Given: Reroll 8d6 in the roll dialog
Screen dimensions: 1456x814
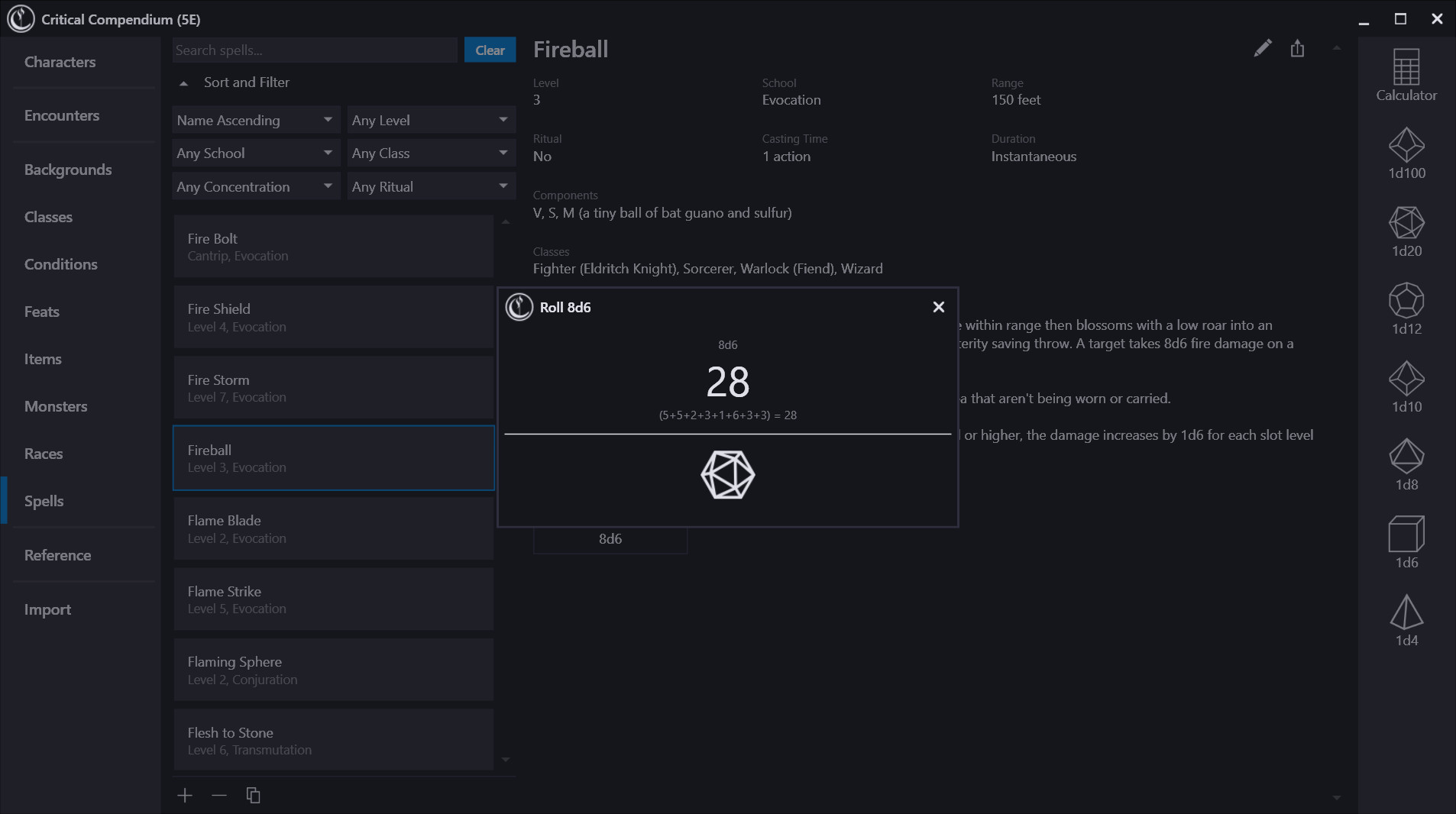Looking at the screenshot, I should (x=727, y=475).
